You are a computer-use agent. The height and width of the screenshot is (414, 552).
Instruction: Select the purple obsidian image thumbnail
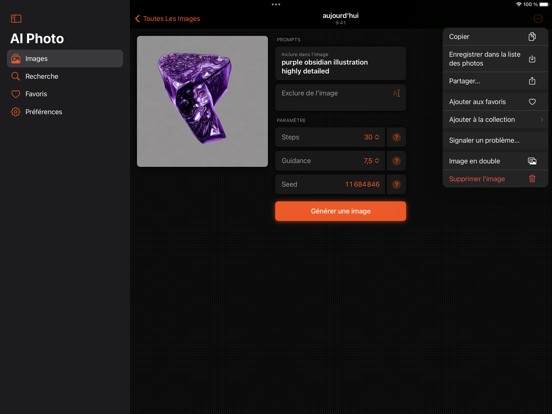[202, 101]
